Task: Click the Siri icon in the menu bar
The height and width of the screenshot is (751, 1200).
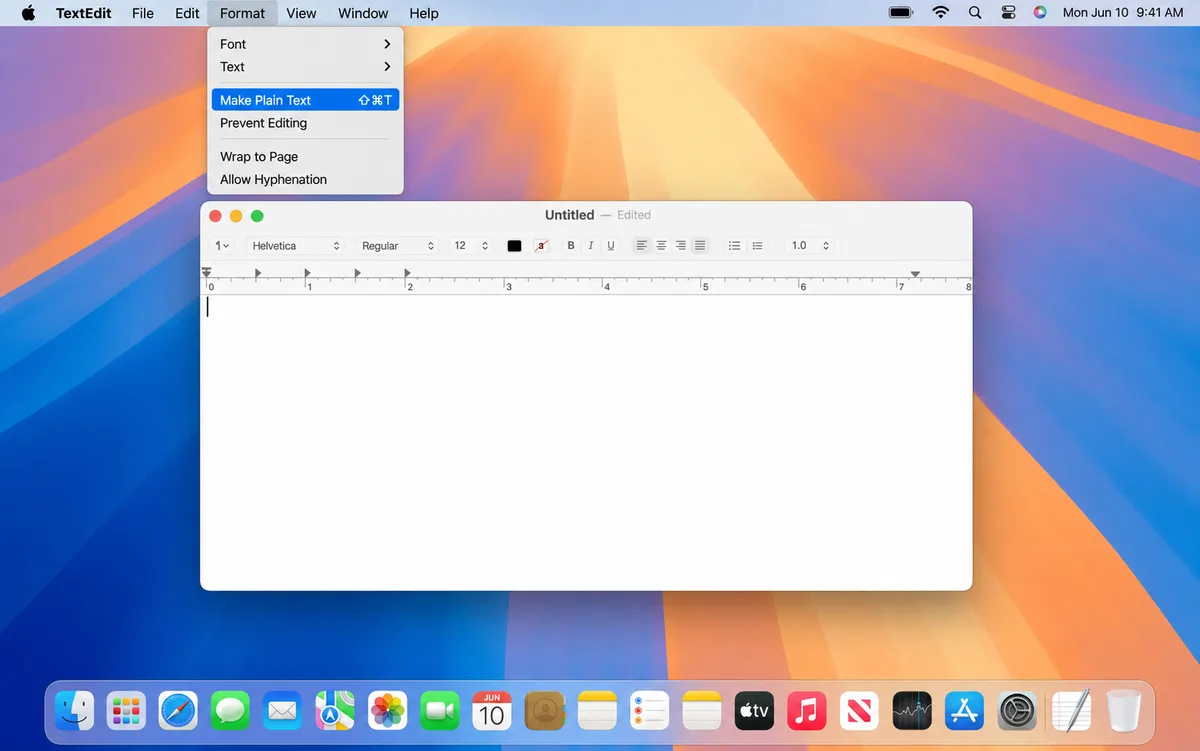Action: [x=1040, y=13]
